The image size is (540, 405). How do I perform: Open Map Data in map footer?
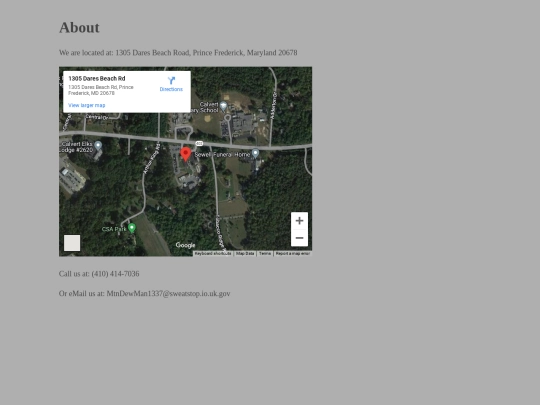[x=245, y=253]
